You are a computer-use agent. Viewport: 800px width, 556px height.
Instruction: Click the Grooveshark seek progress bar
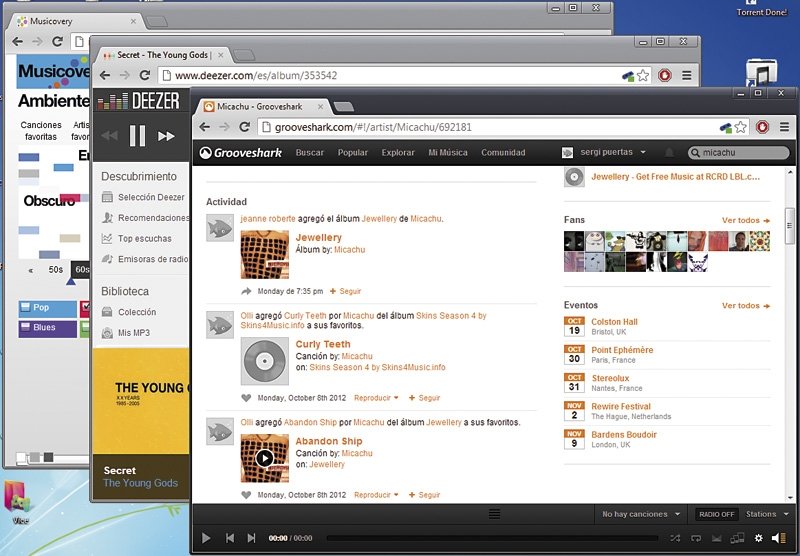[x=492, y=538]
